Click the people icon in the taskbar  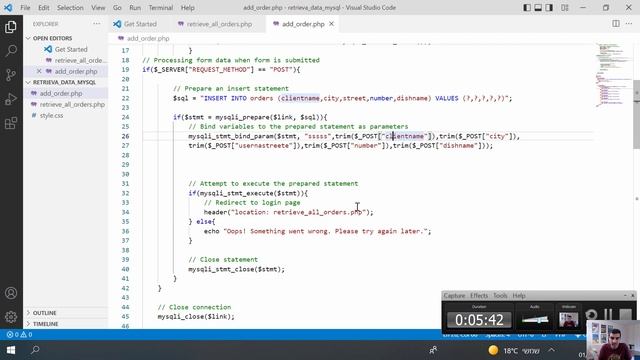433,350
